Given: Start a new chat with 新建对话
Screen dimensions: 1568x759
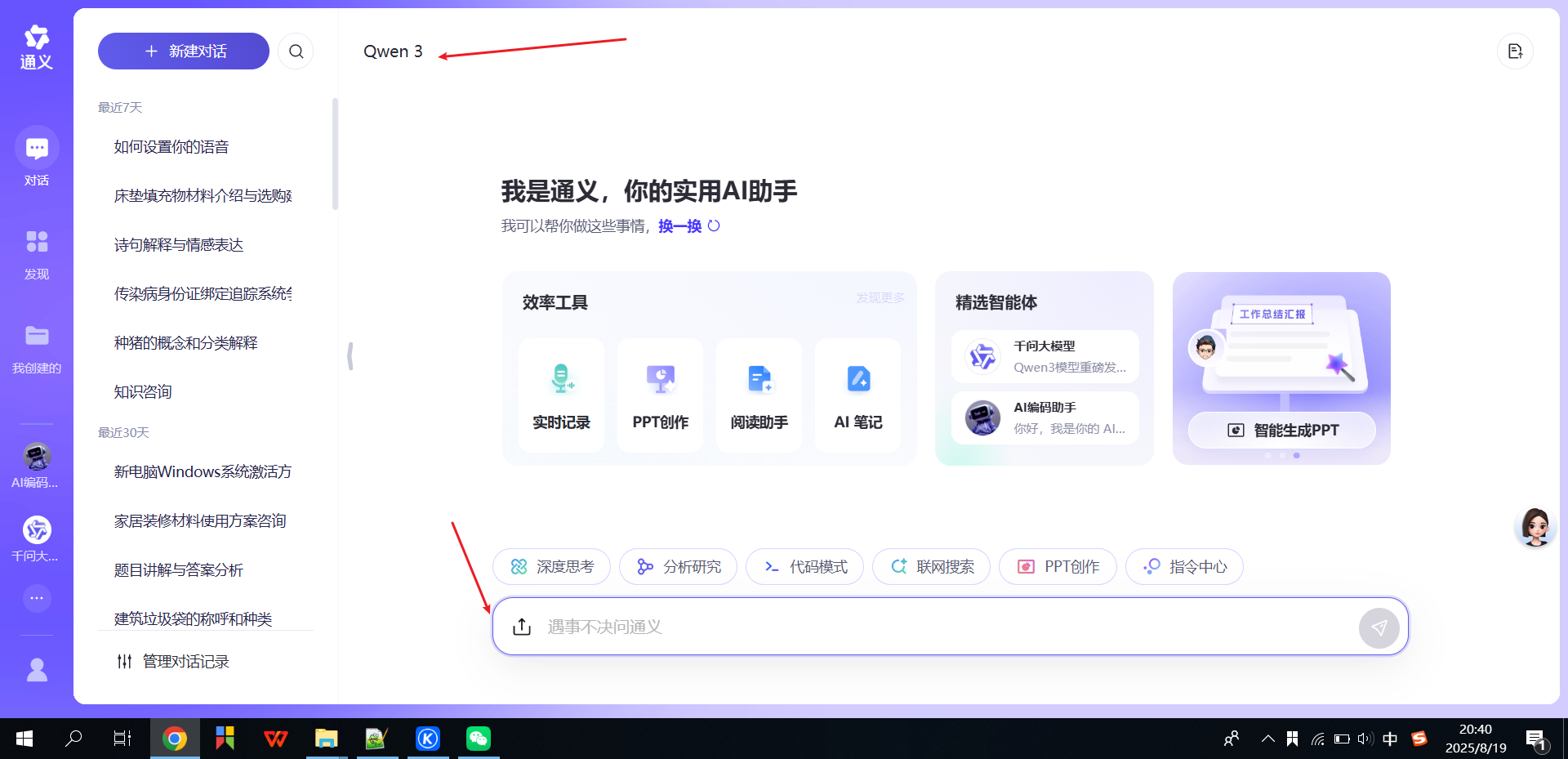Looking at the screenshot, I should 184,51.
